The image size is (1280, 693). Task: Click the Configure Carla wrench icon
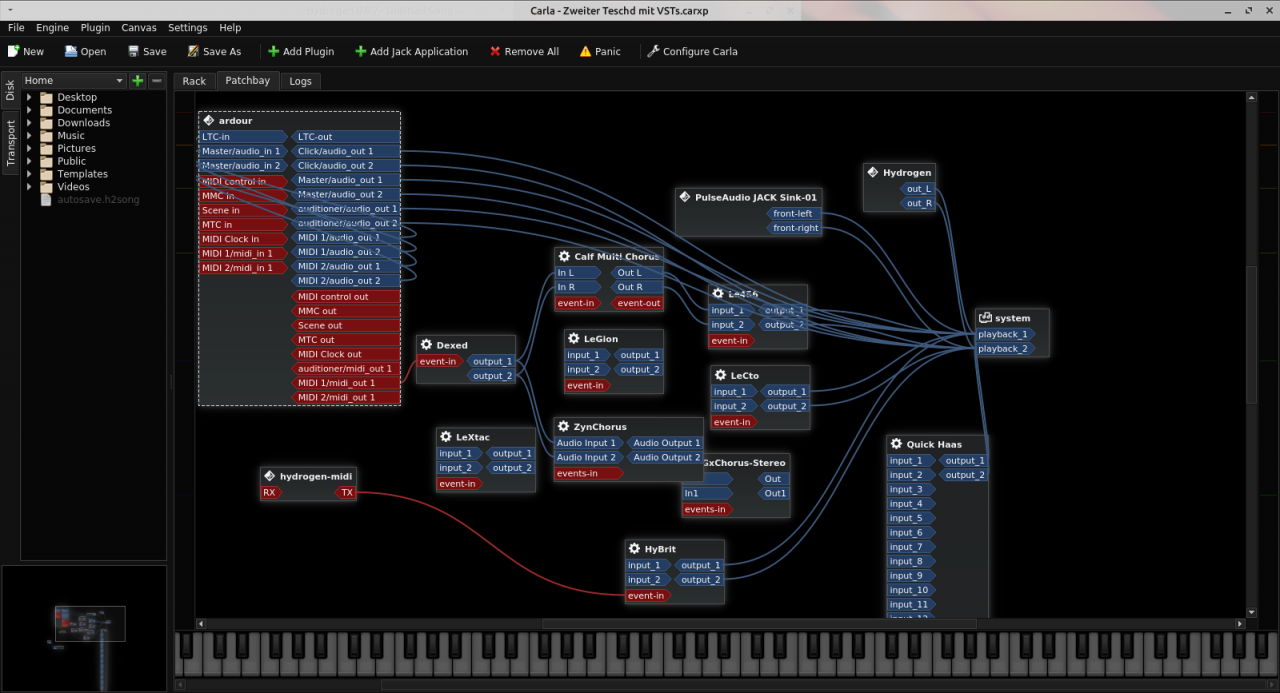[653, 51]
